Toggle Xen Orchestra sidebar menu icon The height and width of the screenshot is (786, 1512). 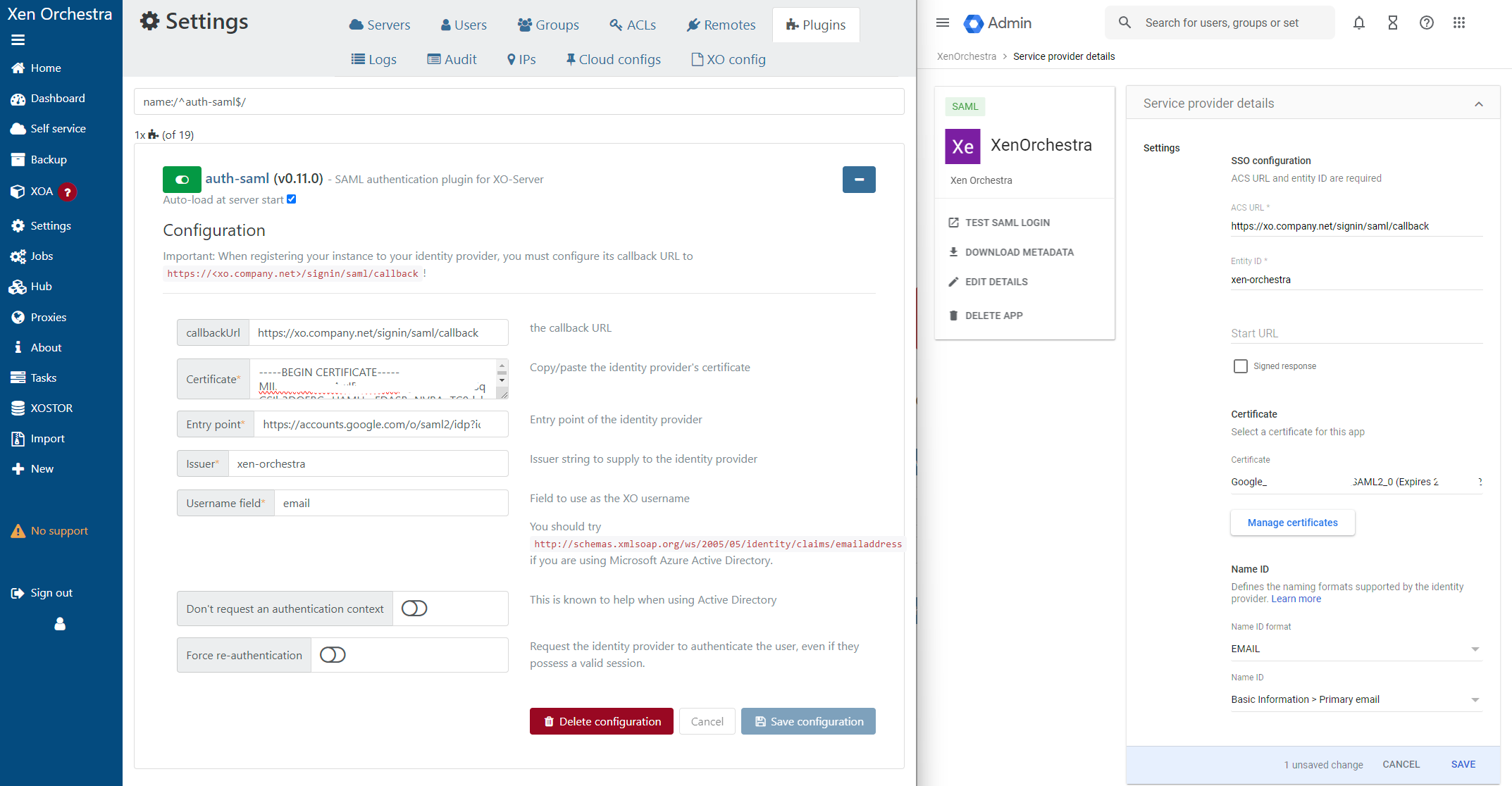click(18, 40)
